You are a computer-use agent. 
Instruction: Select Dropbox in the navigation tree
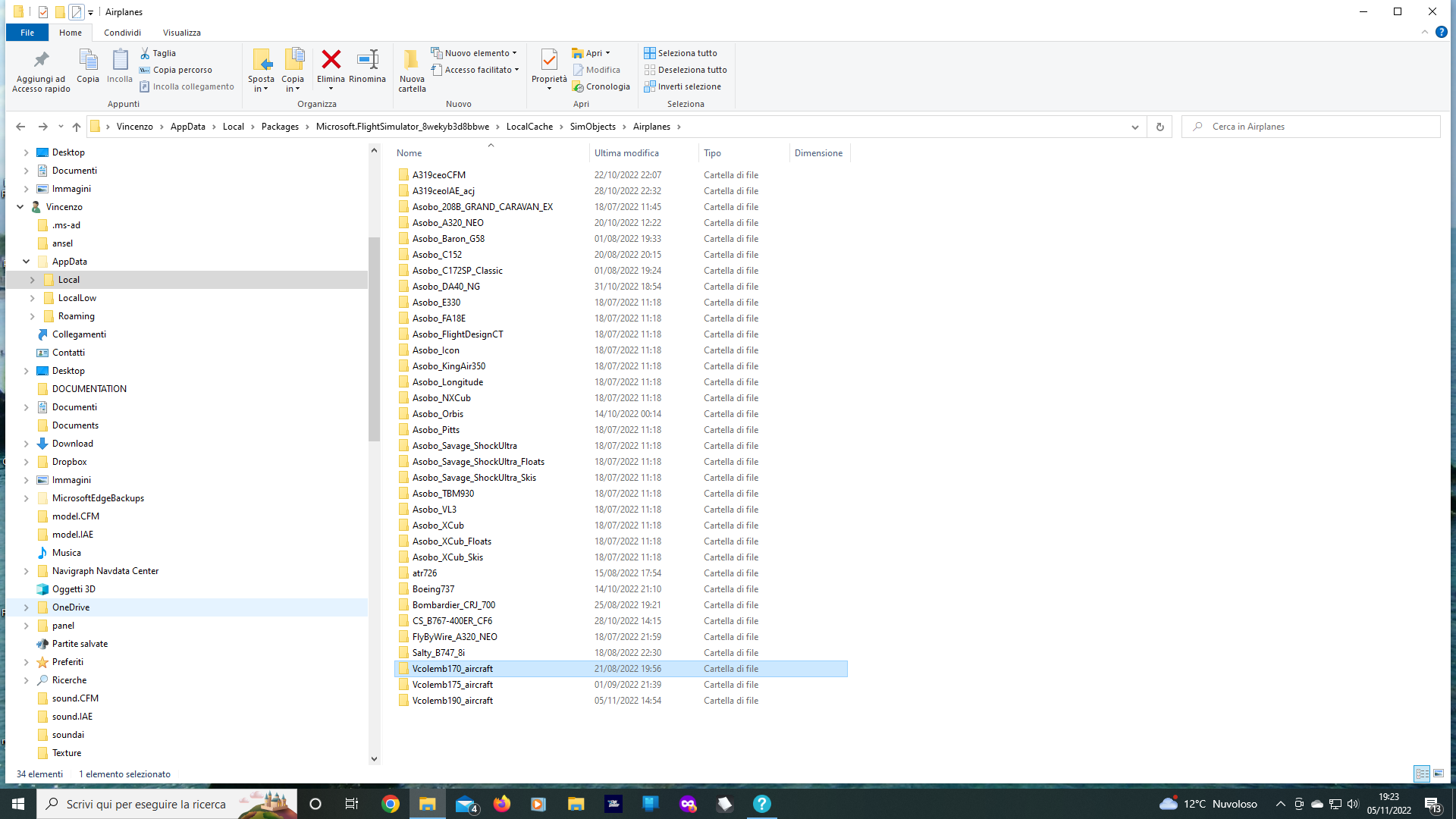point(70,462)
